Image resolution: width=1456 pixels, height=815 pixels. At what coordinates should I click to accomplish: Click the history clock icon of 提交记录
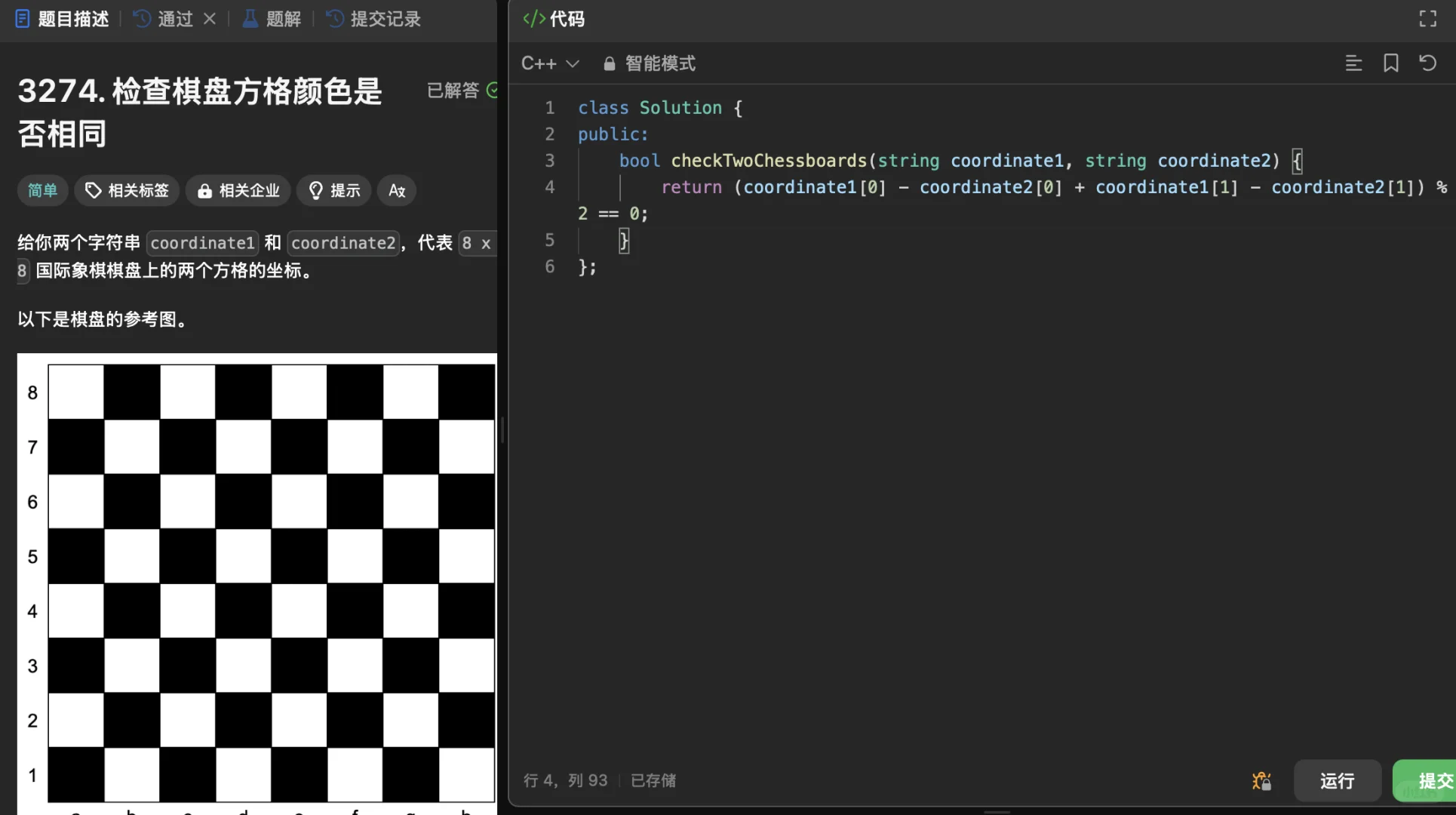click(335, 19)
